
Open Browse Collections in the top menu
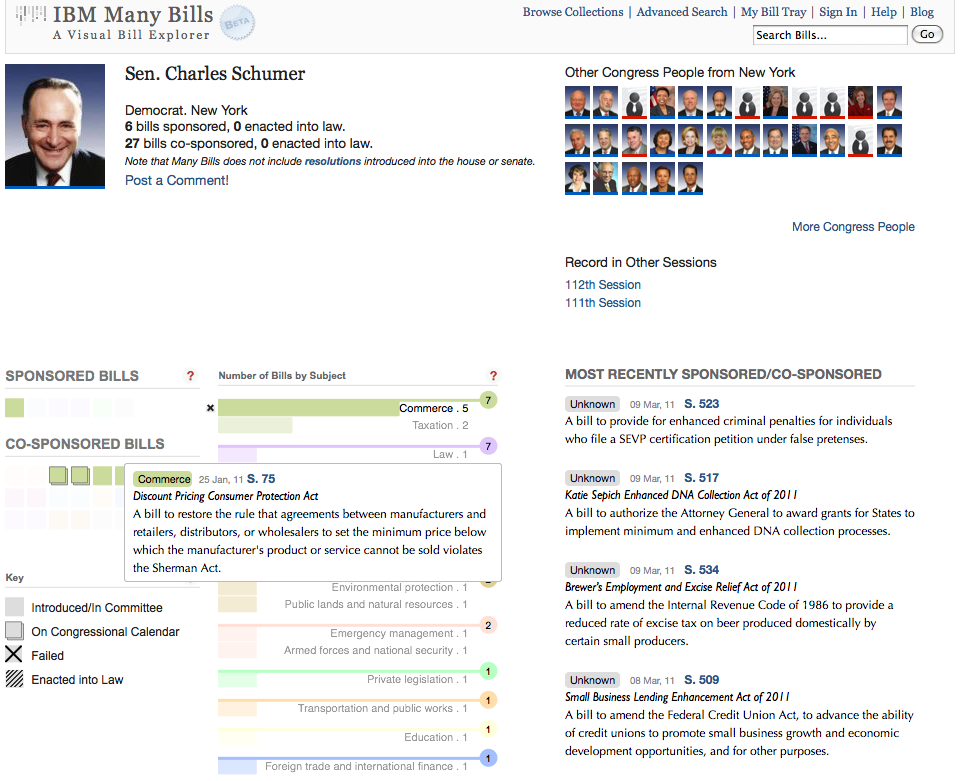[x=573, y=12]
